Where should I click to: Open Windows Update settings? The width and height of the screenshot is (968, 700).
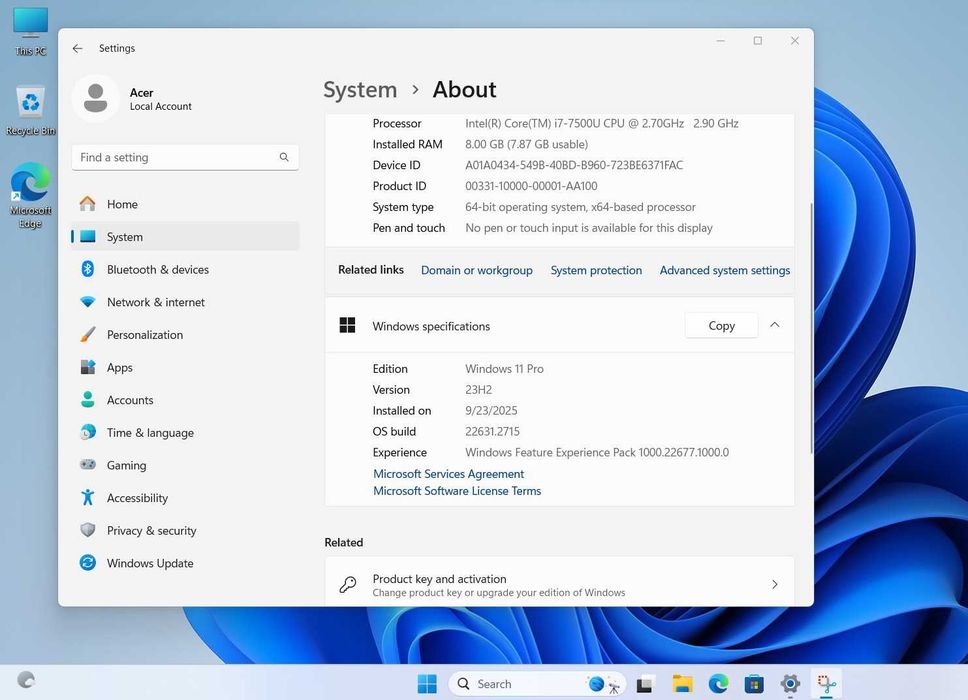pos(185,563)
